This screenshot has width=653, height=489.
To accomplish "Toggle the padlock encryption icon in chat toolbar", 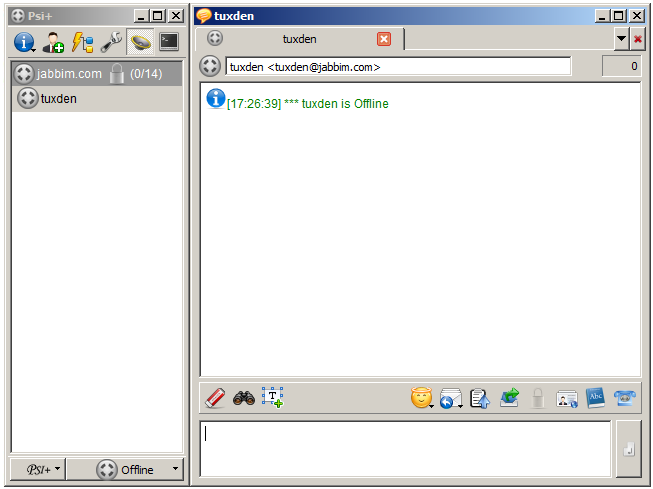I will [x=539, y=398].
